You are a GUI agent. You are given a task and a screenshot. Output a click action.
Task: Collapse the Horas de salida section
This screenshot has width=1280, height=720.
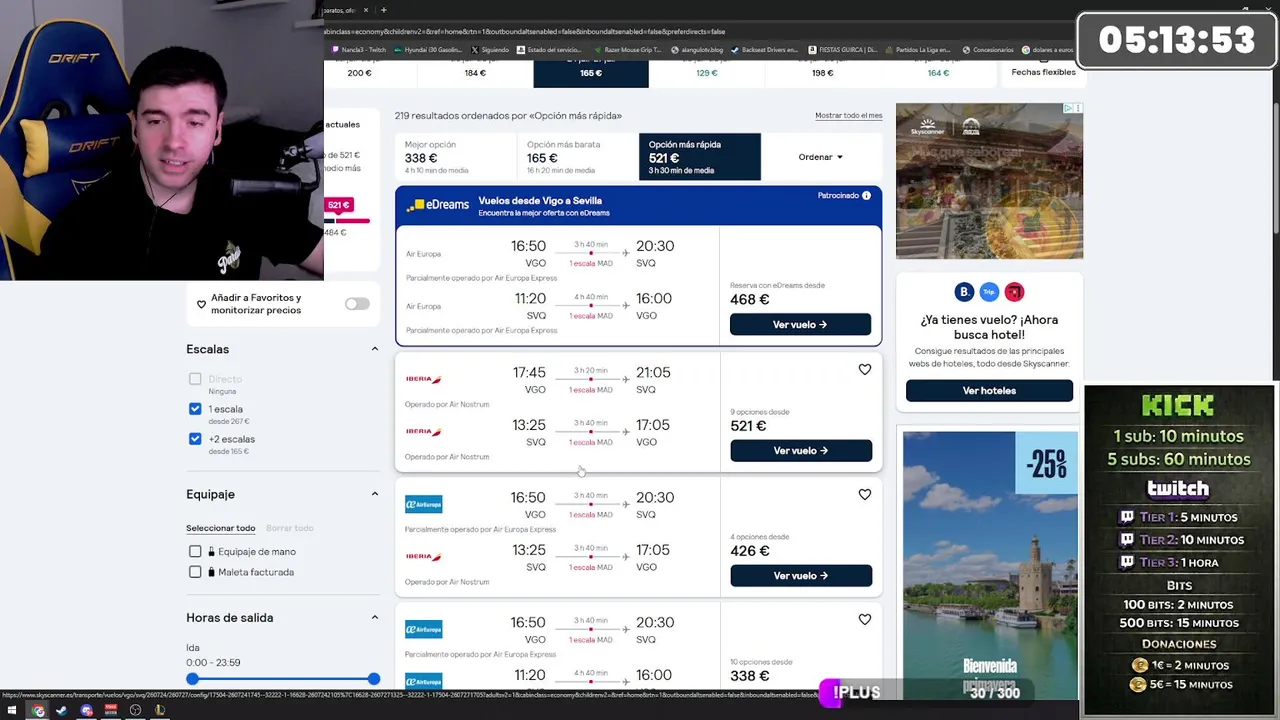pyautogui.click(x=375, y=618)
